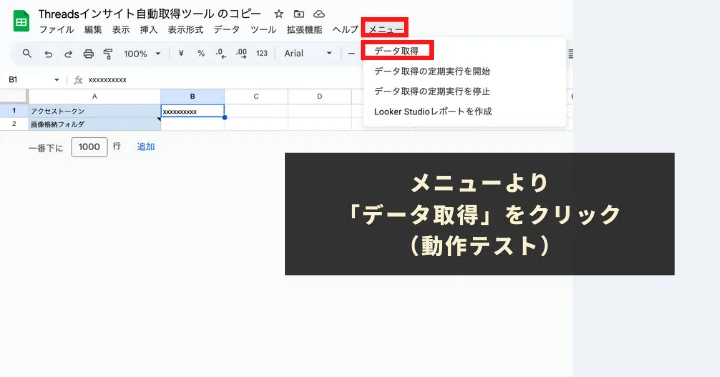Image resolution: width=720 pixels, height=377 pixels.
Task: Click the spreadsheet title text
Action: (150, 14)
